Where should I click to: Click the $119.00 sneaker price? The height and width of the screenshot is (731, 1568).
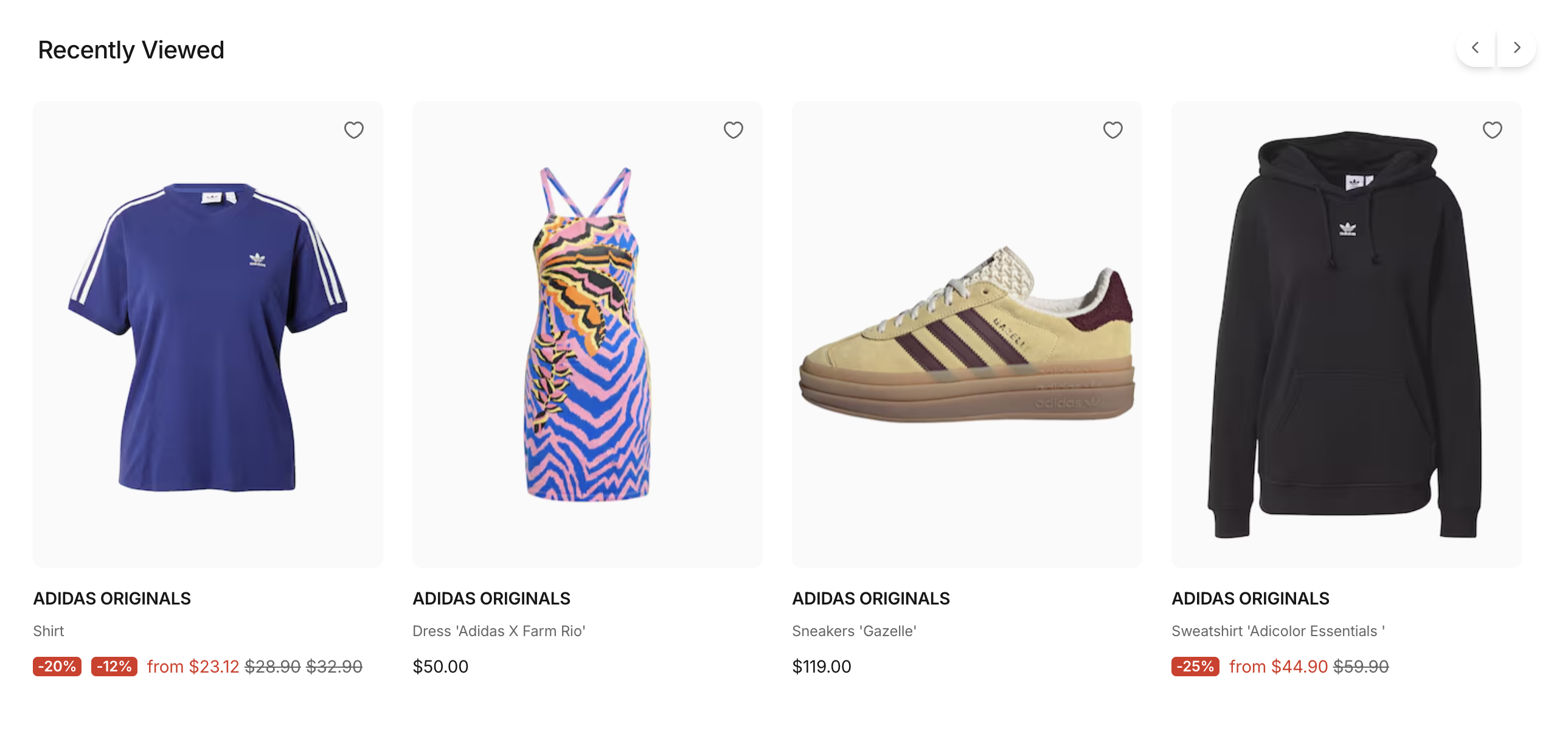(x=821, y=667)
